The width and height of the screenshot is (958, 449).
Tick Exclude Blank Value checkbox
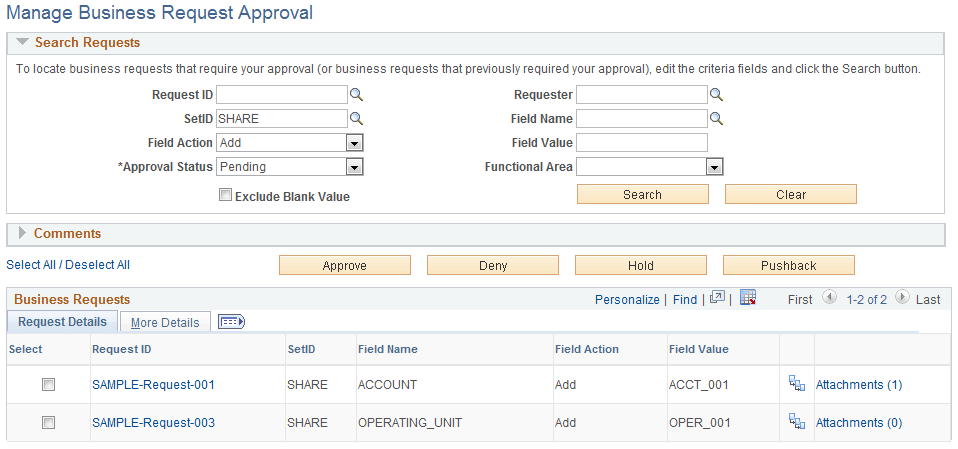click(225, 195)
